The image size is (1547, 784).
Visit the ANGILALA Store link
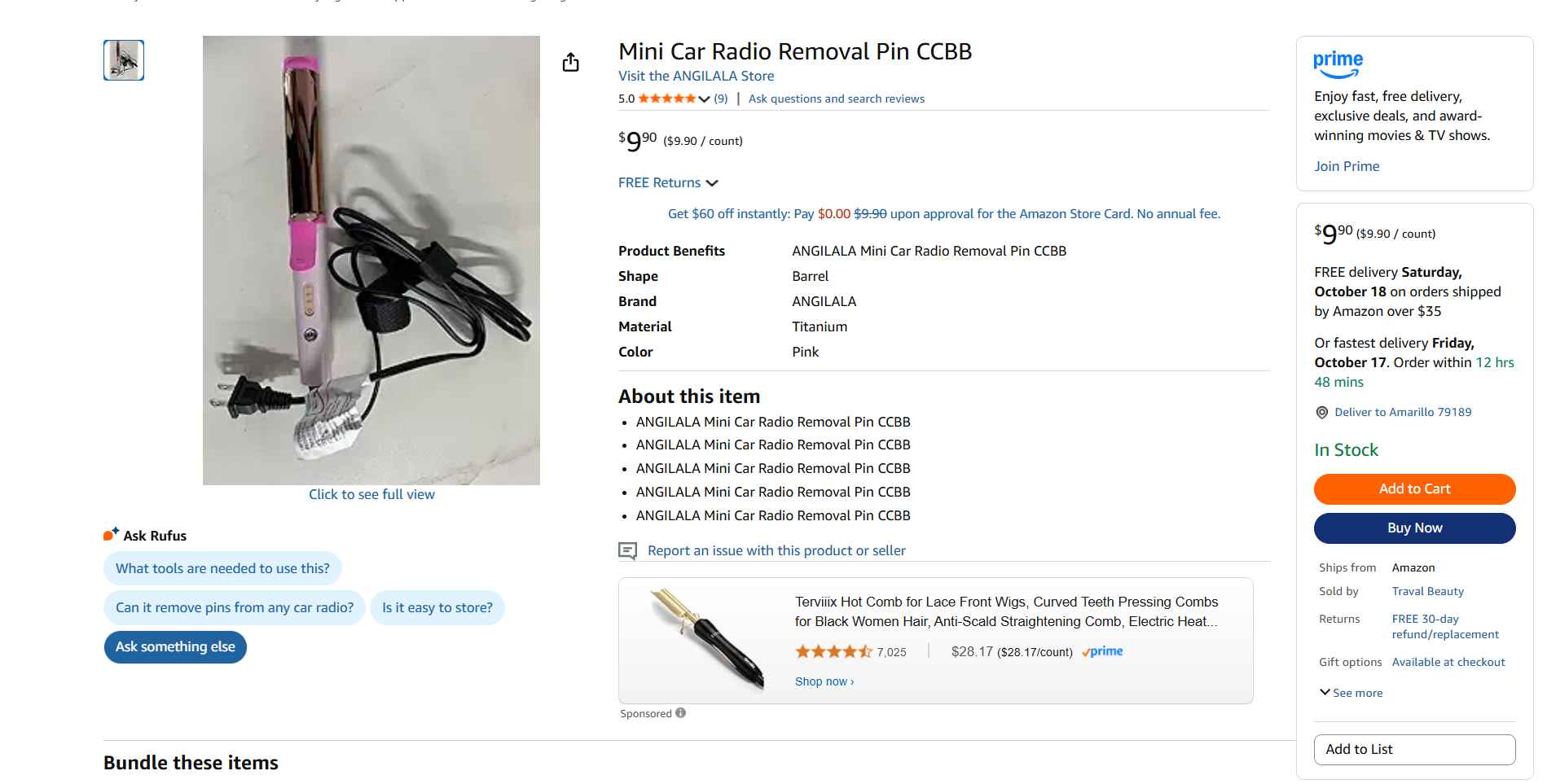(696, 76)
